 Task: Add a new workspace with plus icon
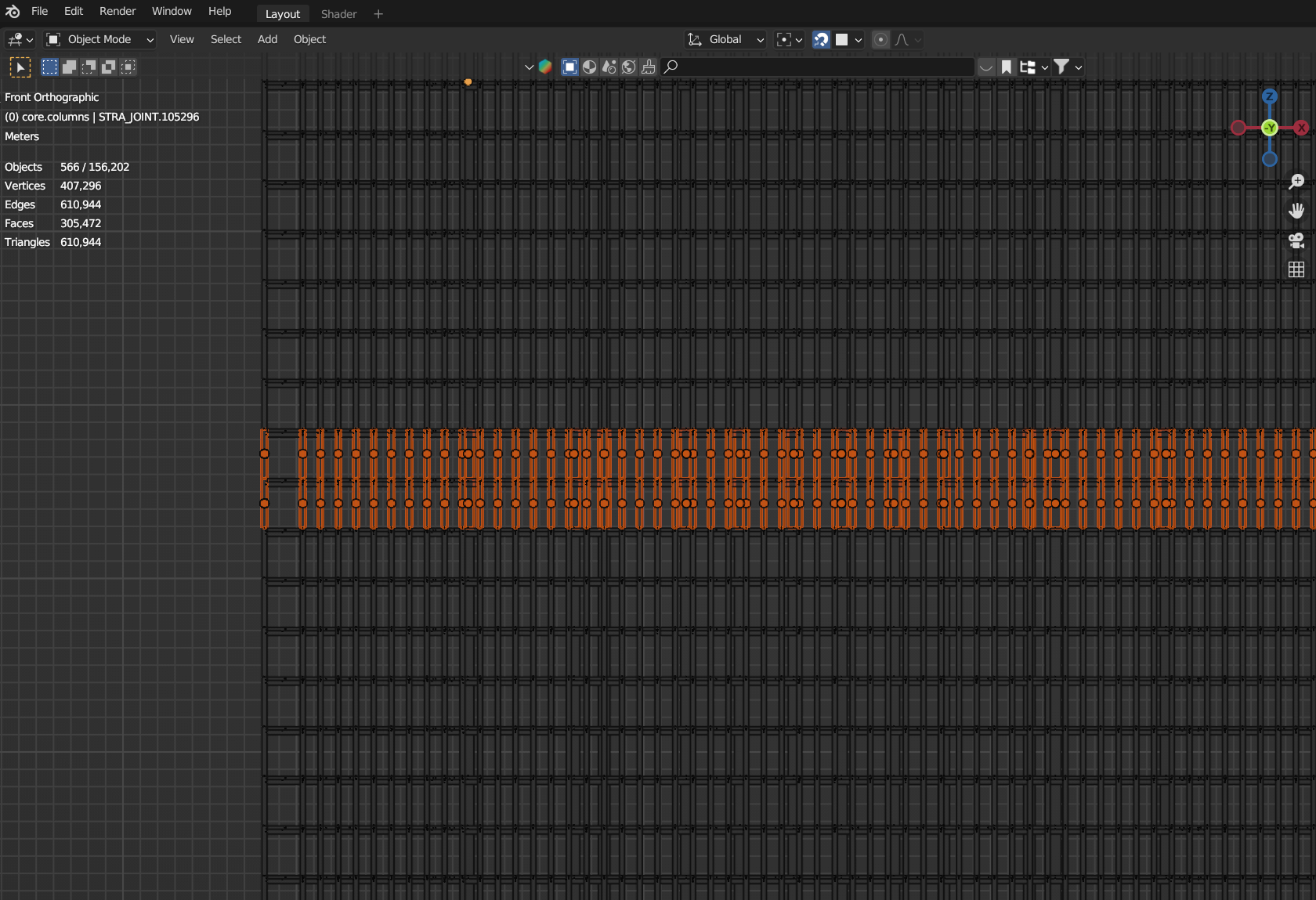point(378,14)
